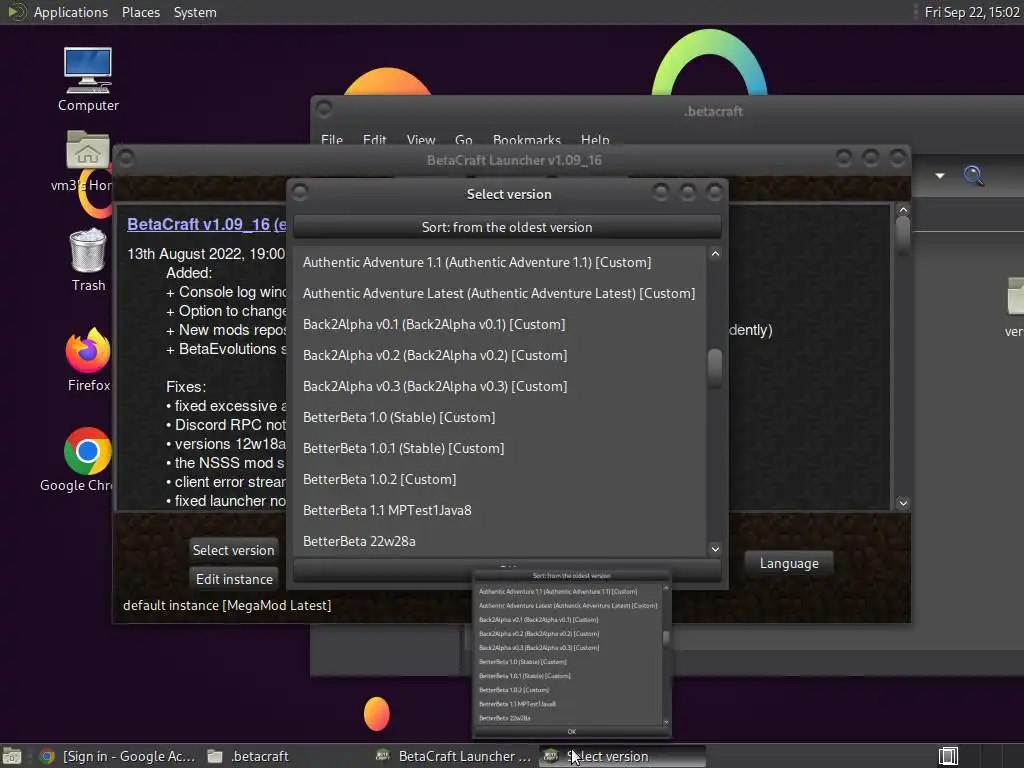Open the BetaCraft v1.09_16 changelog link
The height and width of the screenshot is (768, 1024).
coord(206,224)
